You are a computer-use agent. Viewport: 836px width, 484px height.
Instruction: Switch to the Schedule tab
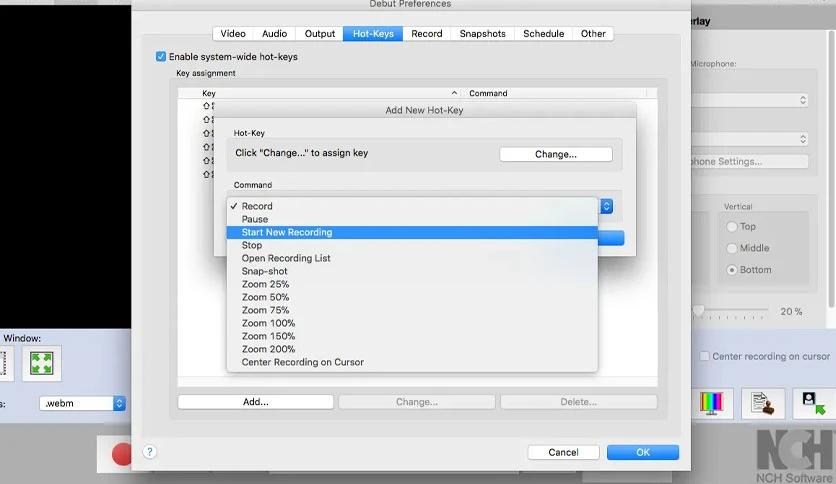[x=543, y=34]
